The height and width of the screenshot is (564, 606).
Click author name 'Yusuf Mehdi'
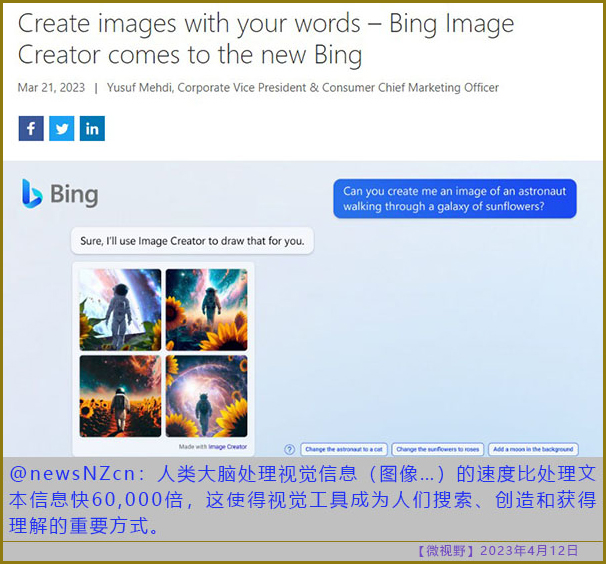tap(140, 88)
